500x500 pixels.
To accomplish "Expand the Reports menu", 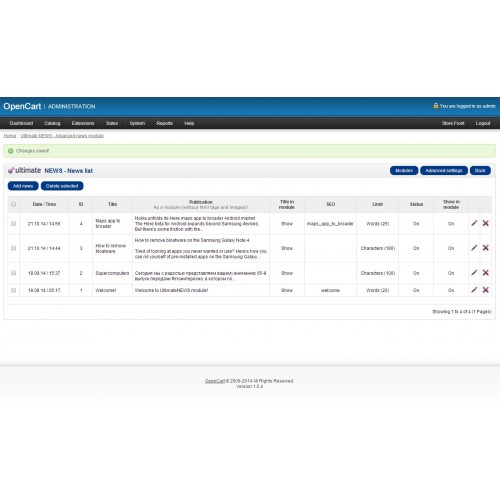I will tap(165, 123).
